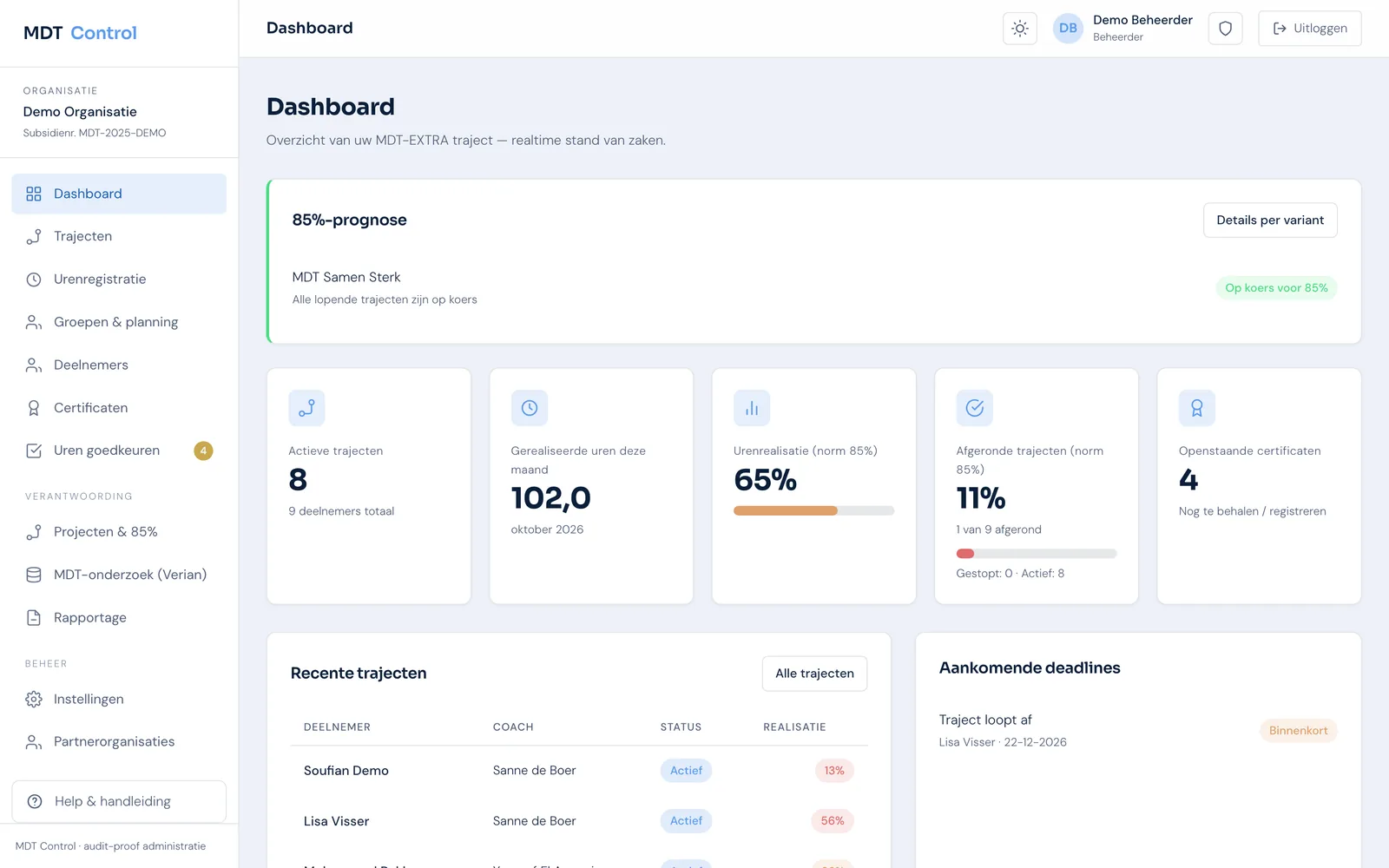Image resolution: width=1389 pixels, height=868 pixels.
Task: Click the COACH column header
Action: pyautogui.click(x=513, y=727)
